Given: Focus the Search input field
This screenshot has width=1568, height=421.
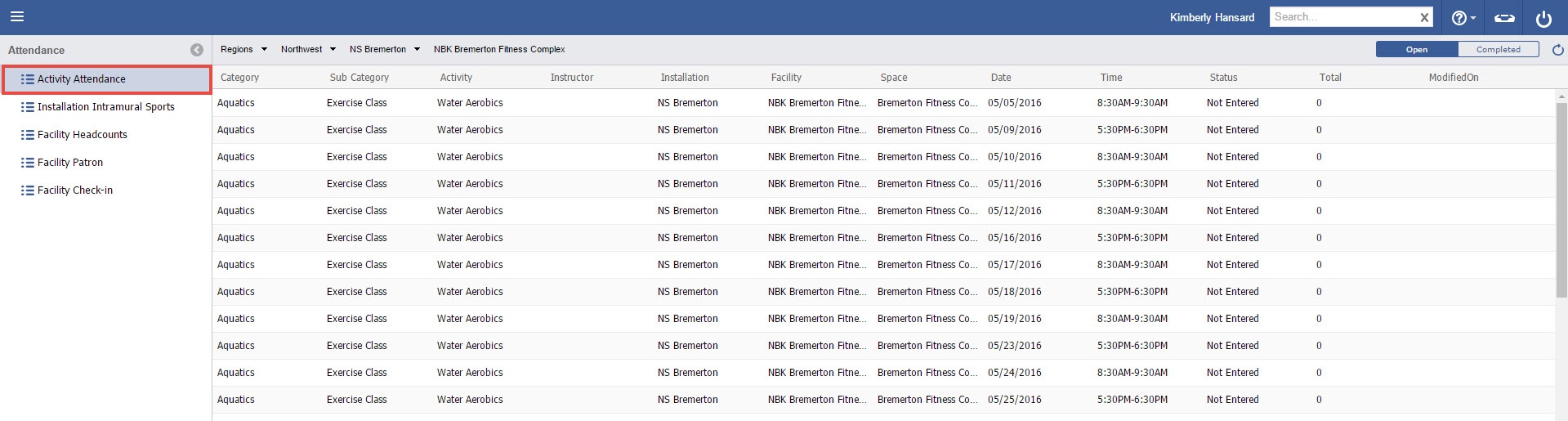Looking at the screenshot, I should (x=1340, y=17).
